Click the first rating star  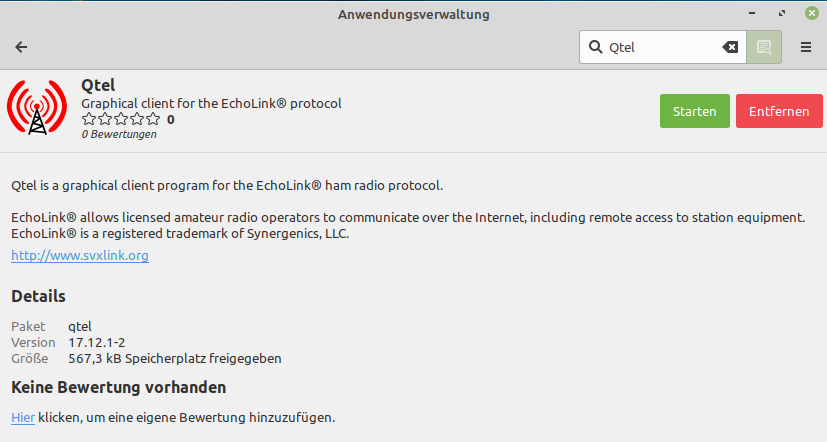[89, 119]
